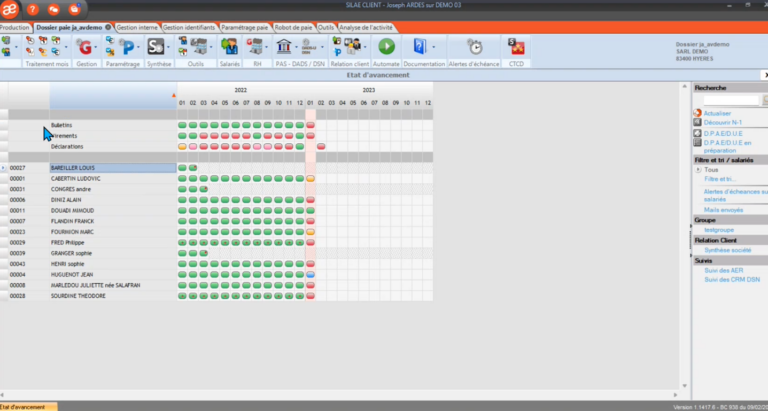This screenshot has width=768, height=411.
Task: Click the orange status pill for CABERTIN LUDOVIC
Action: [310, 178]
